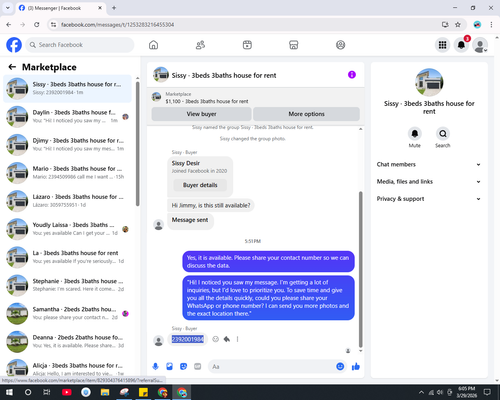Click the View buyer button
The image size is (500, 400).
tap(201, 114)
